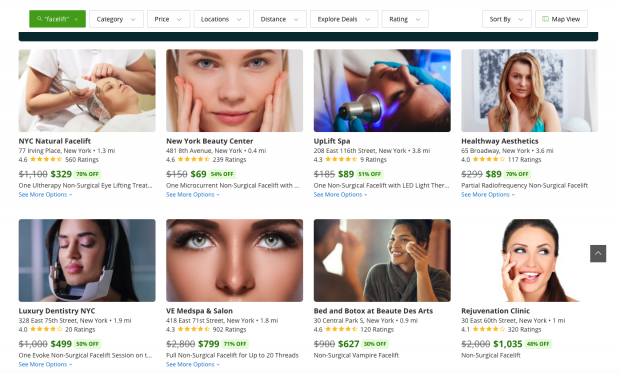Expand the Distance filter dropdown
Viewport: 620px width, 373px height.
tap(280, 19)
